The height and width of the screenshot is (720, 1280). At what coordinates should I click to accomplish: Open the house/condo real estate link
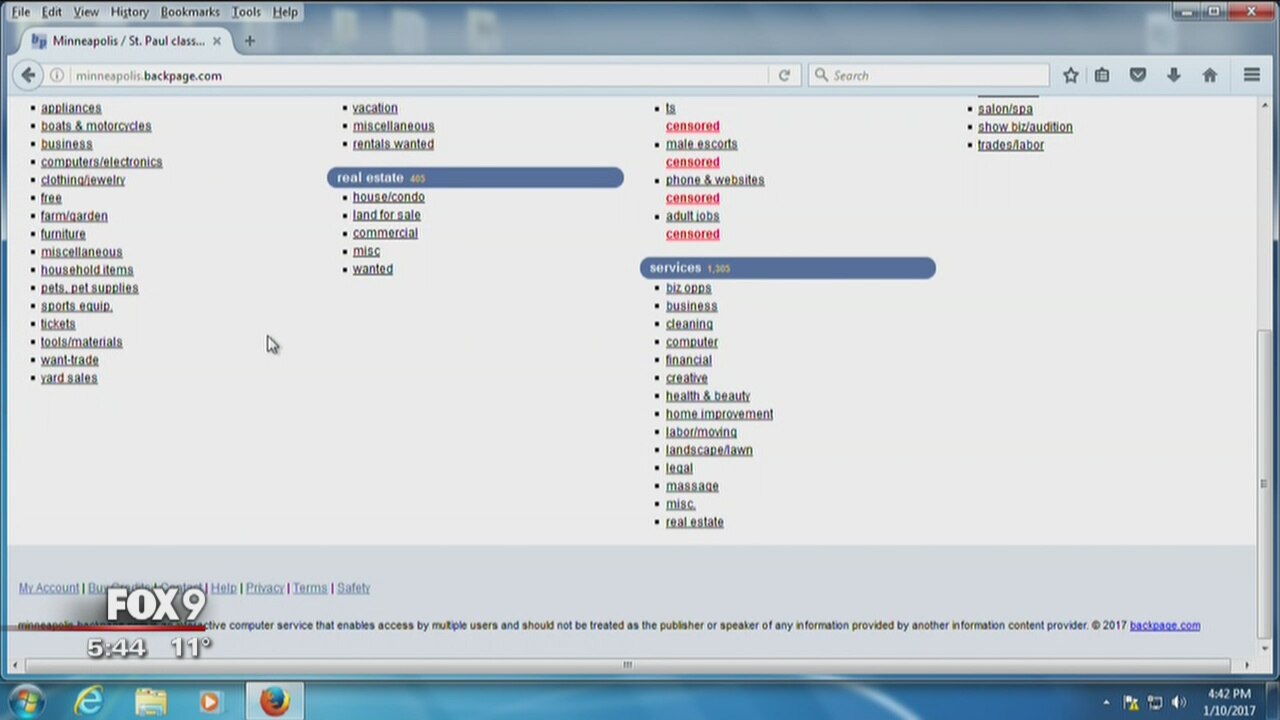coord(388,197)
